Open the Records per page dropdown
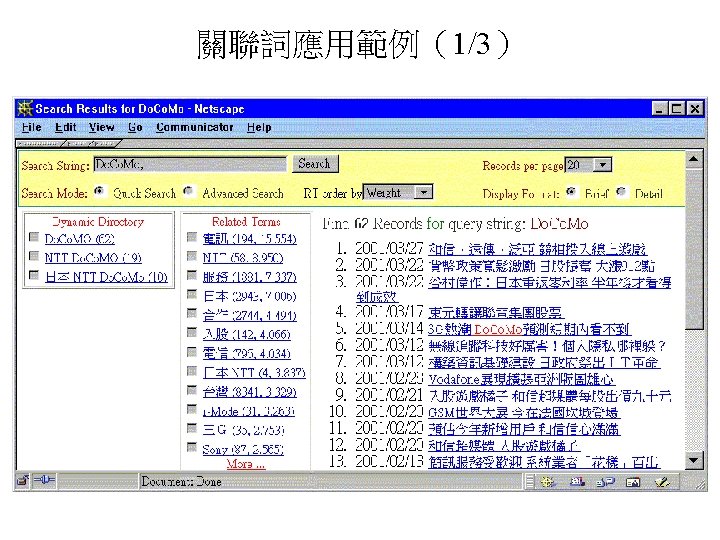Viewport: 720px width, 540px height. (x=603, y=164)
